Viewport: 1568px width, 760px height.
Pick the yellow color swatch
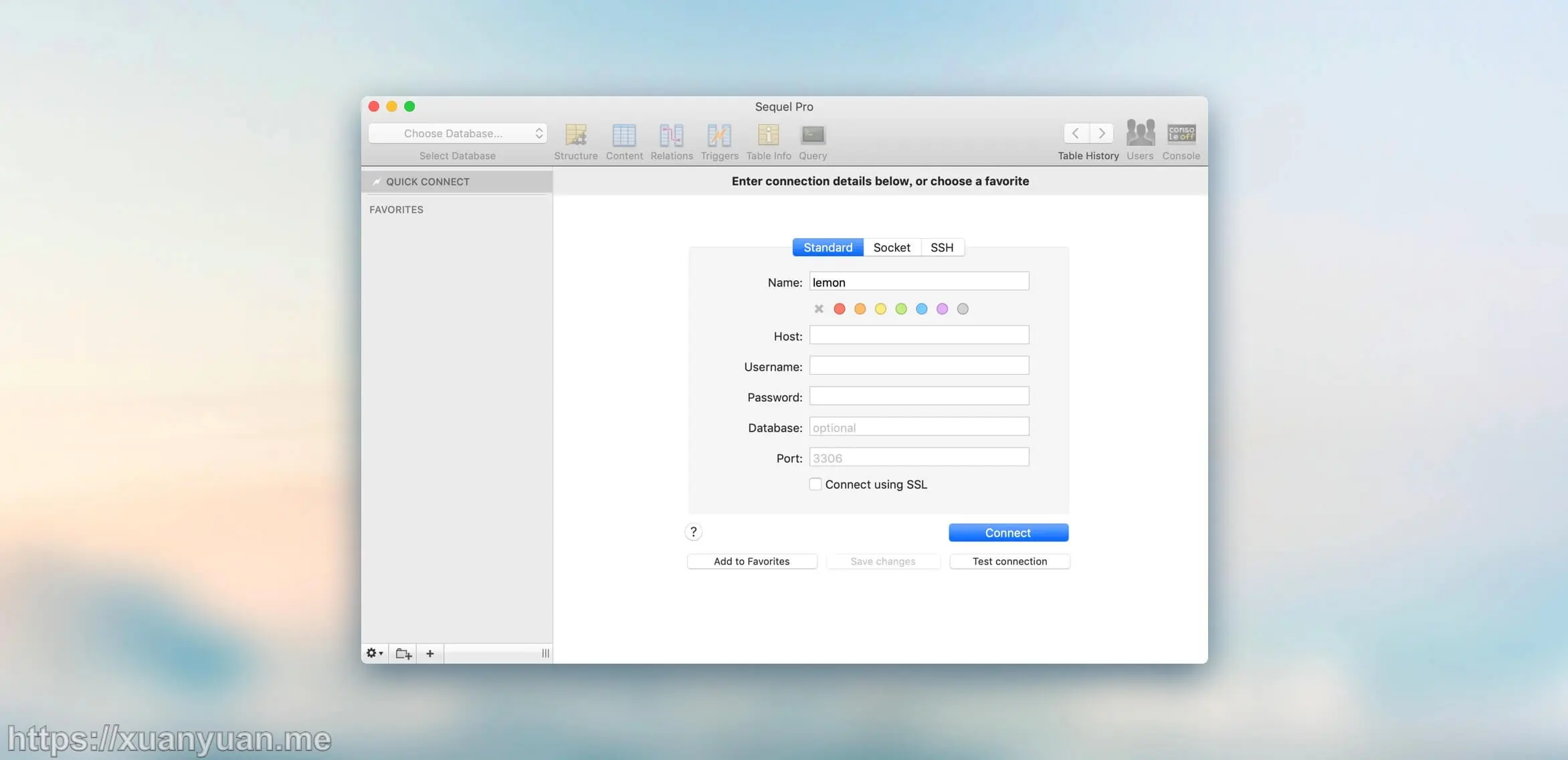point(880,308)
